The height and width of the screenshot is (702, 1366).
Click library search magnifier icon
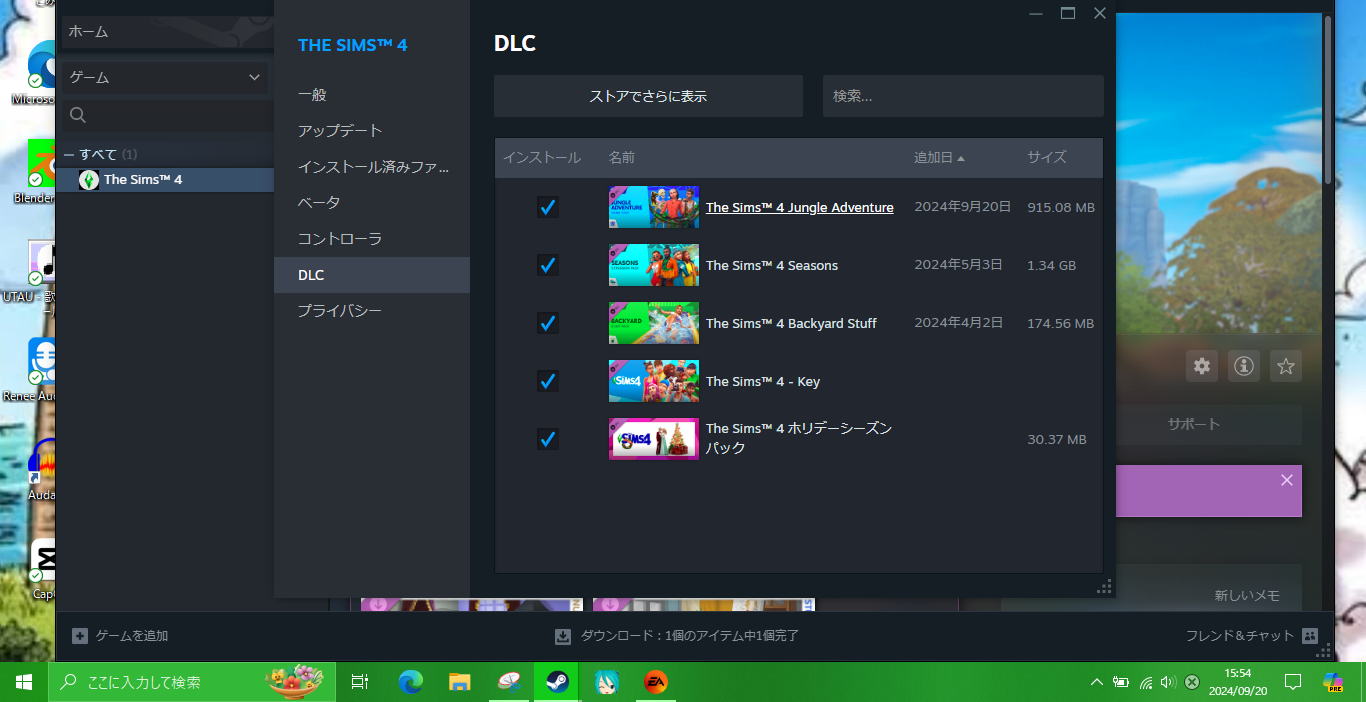coord(78,116)
